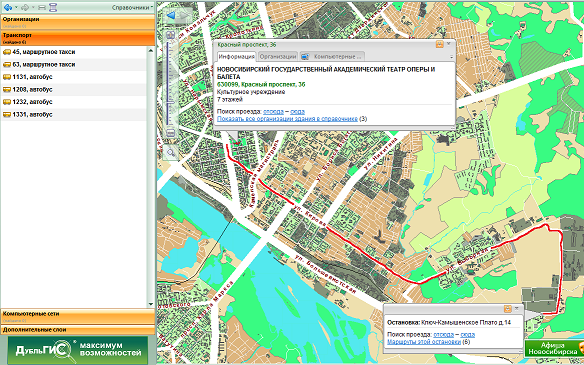Click minibus icon next to route 63
584x365 pixels.
click(7, 65)
